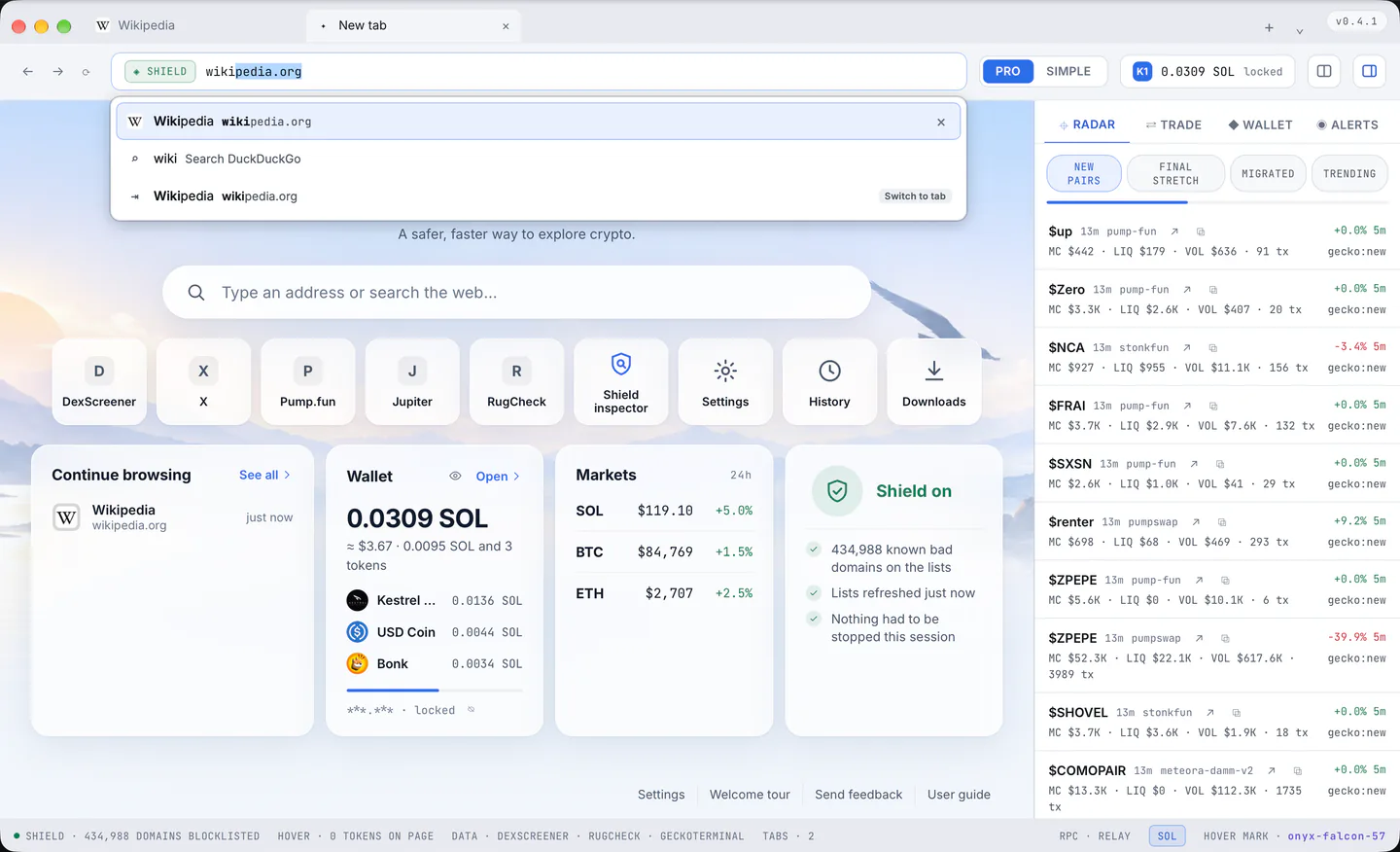Viewport: 1400px width, 852px height.
Task: Open the RugCheck shortcut tile
Action: [x=516, y=381]
